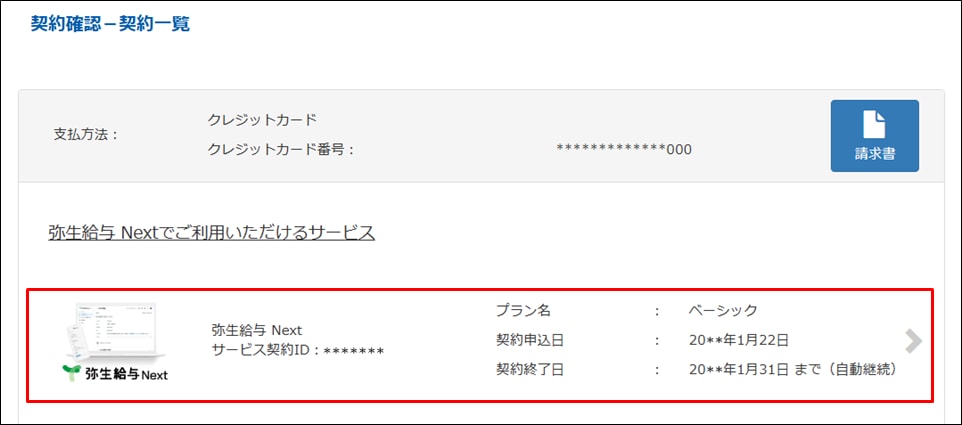The image size is (962, 425).
Task: Click the クレジットカード番号 label
Action: 281,150
